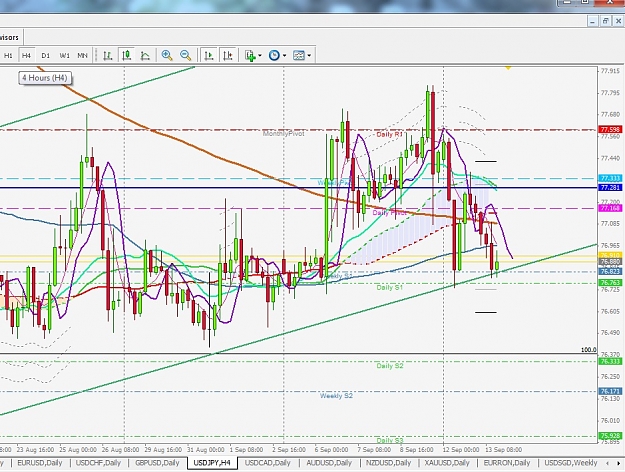The width and height of the screenshot is (625, 472).
Task: Open the GBPUSD,Daily chart tab
Action: pos(156,463)
